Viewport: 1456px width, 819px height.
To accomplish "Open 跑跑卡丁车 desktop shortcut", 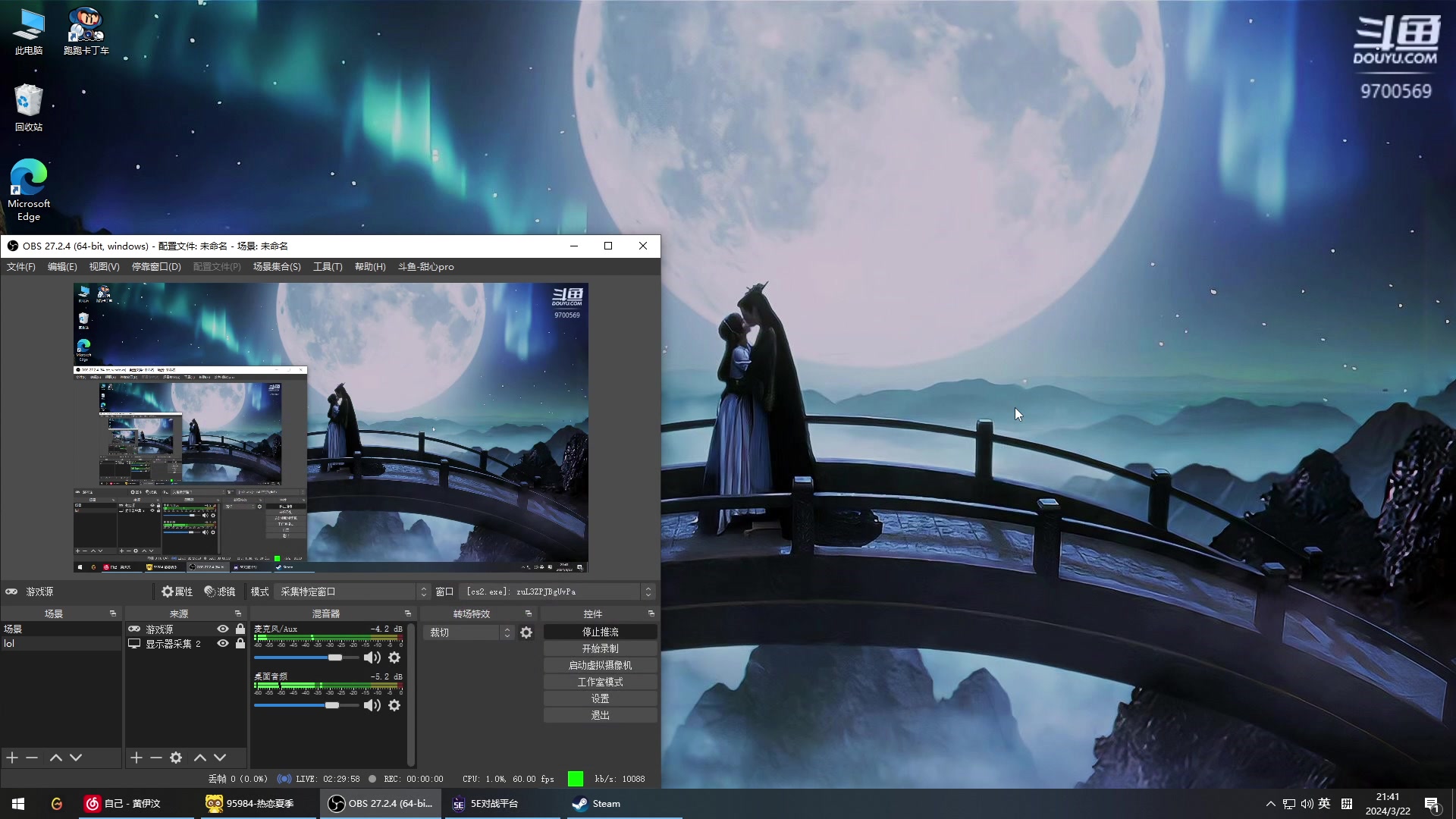I will pos(86,32).
